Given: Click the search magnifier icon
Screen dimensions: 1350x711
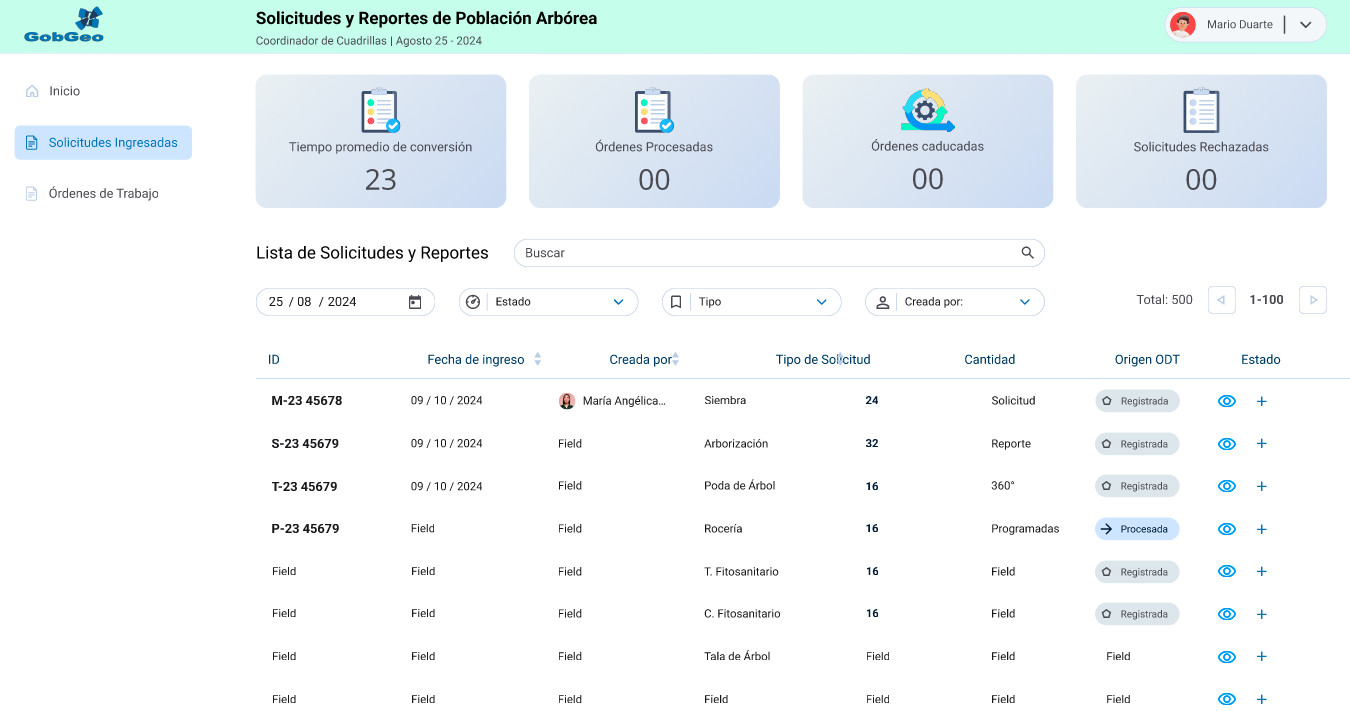Looking at the screenshot, I should [x=1027, y=253].
